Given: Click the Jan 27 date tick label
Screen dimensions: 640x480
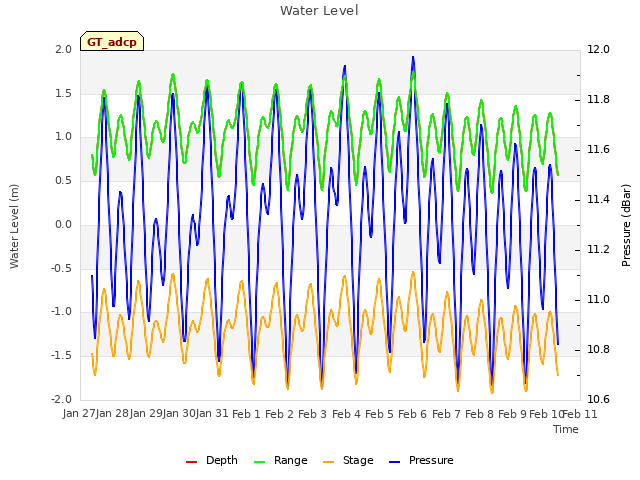Looking at the screenshot, I should coord(79,414).
